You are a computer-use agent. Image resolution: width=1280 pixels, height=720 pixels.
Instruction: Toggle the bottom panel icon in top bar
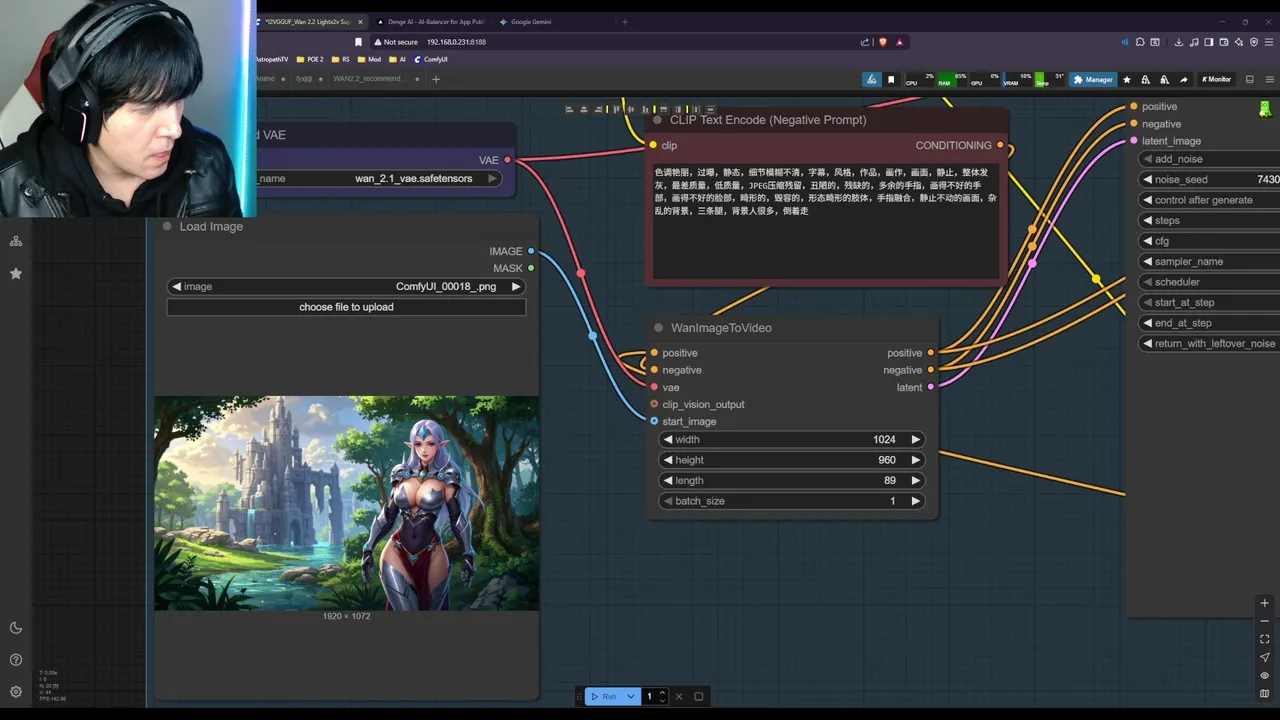pos(1249,79)
